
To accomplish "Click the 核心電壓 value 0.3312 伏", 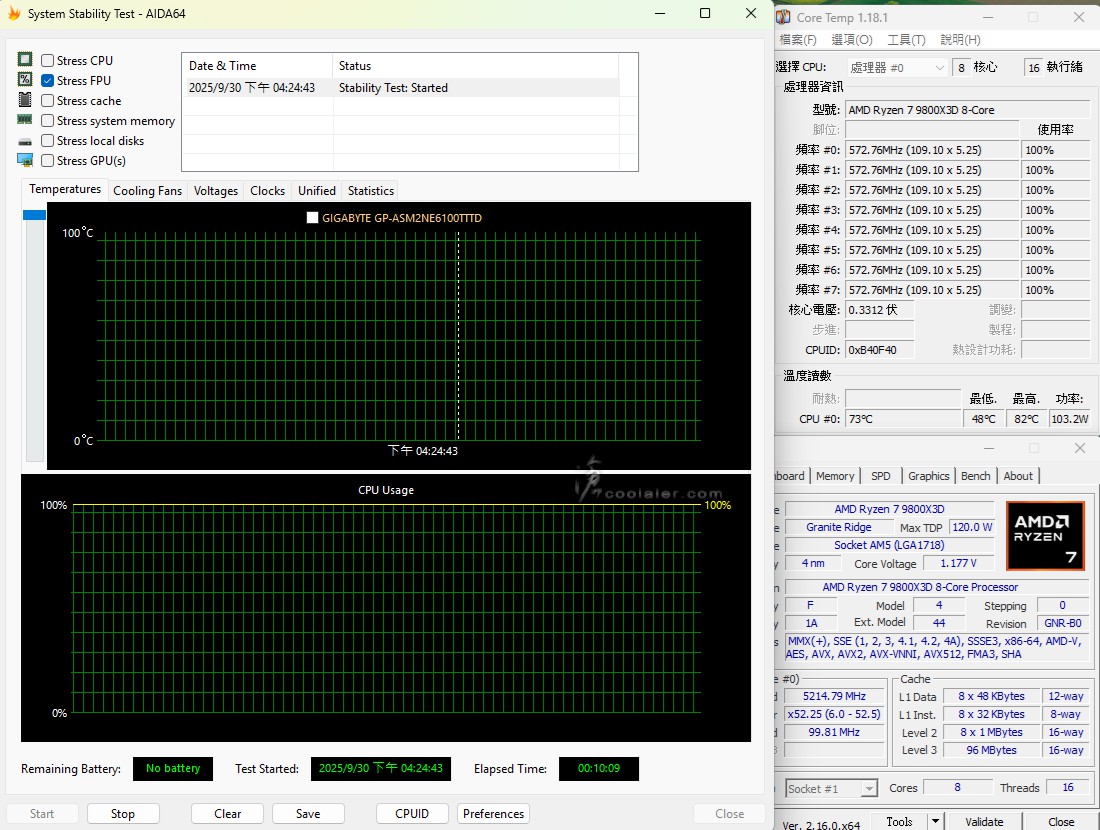I will (x=879, y=310).
